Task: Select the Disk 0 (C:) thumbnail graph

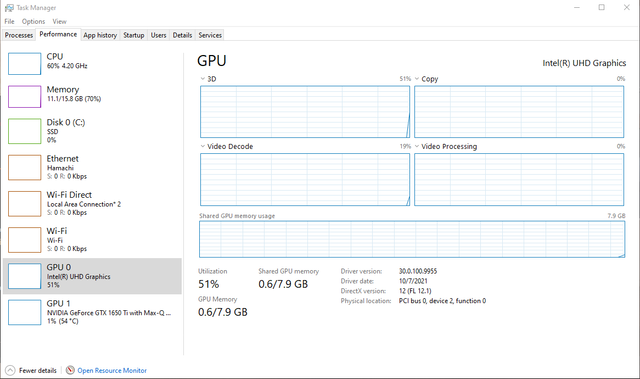Action: pos(24,131)
